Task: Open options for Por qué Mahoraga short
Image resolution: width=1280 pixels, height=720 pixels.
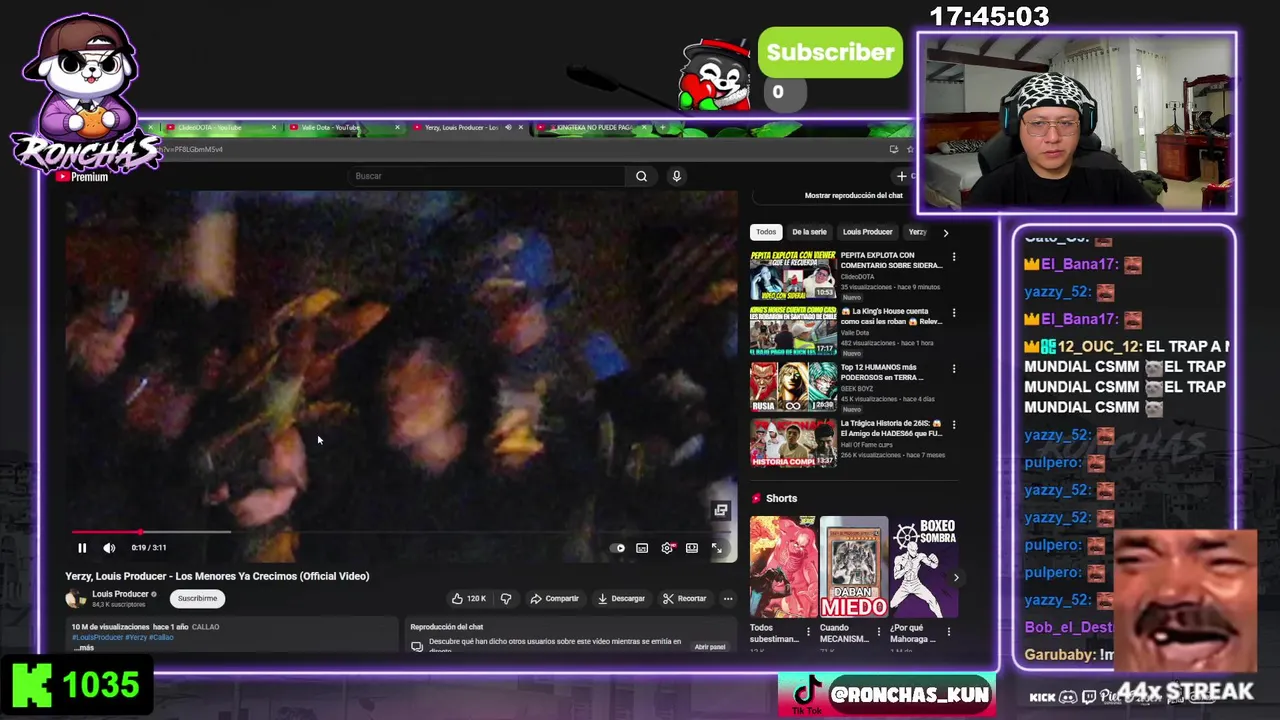Action: tap(948, 632)
